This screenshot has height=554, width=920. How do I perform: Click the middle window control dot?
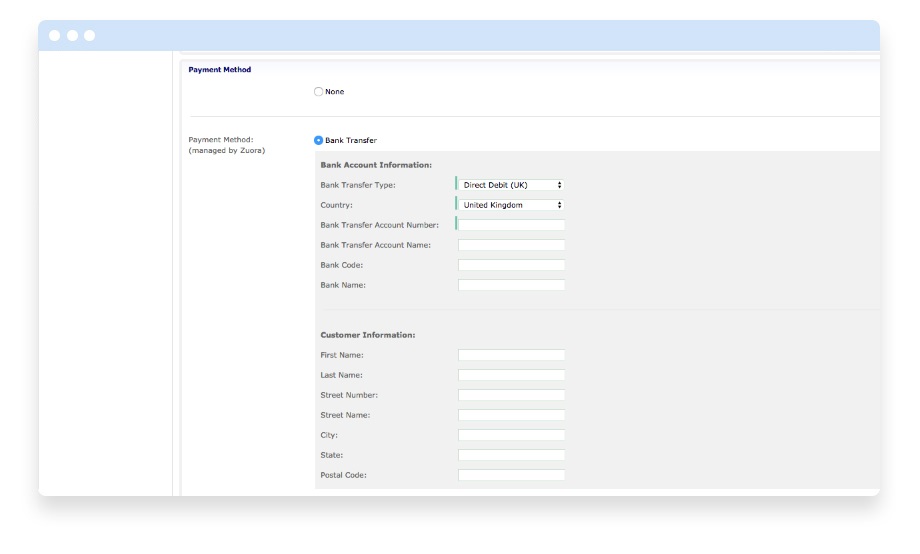click(x=72, y=36)
